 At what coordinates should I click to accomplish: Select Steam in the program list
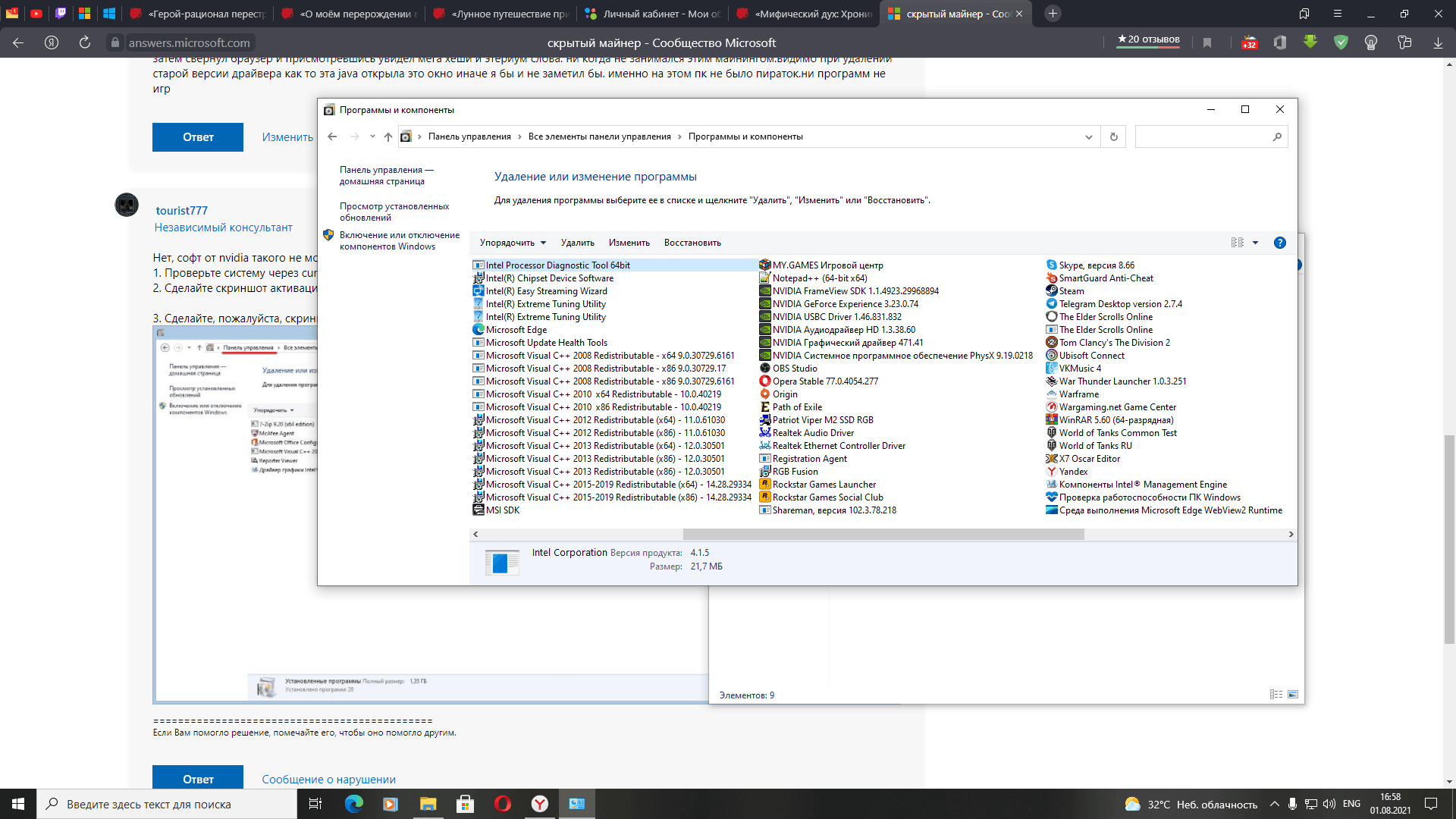[x=1071, y=291]
